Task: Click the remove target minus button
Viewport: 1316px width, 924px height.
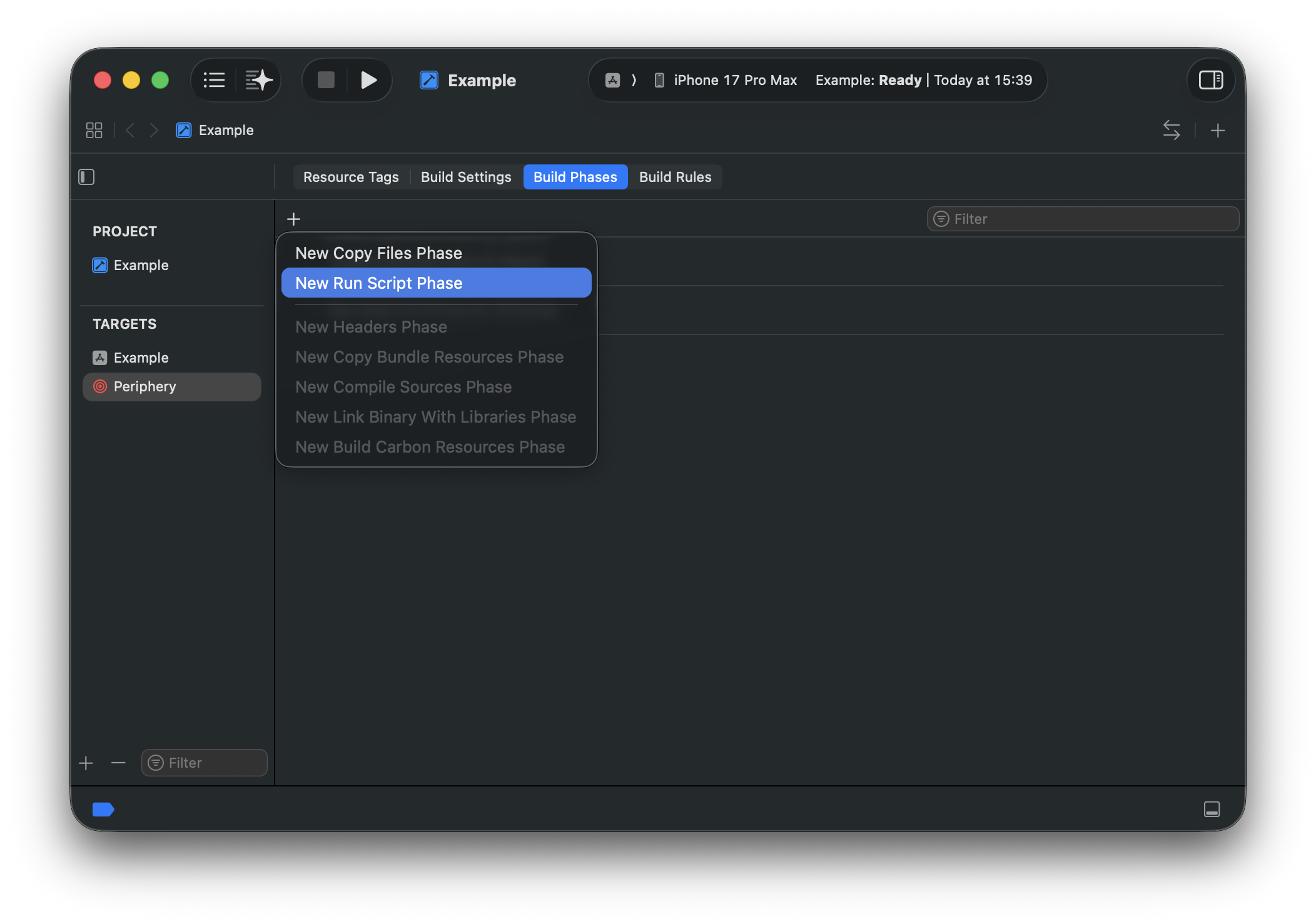Action: [x=118, y=763]
